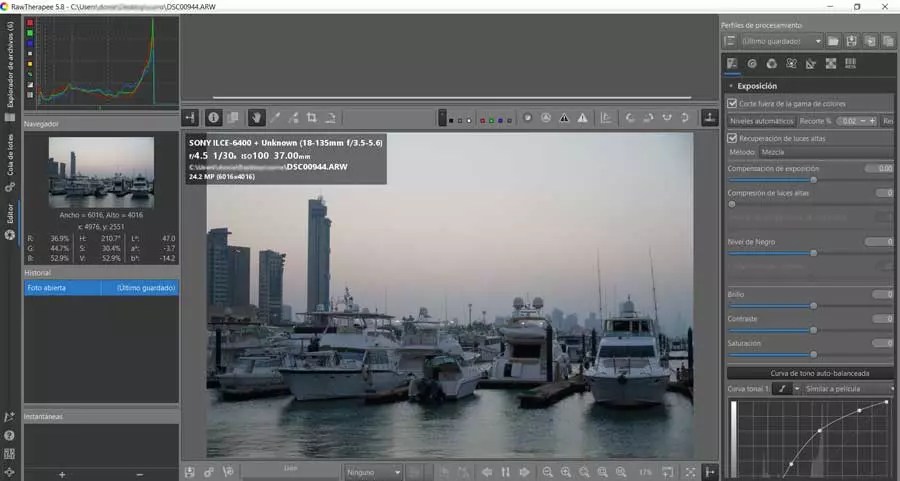Toggle the blue channel preview
Image resolution: width=900 pixels, height=481 pixels.
tap(501, 121)
